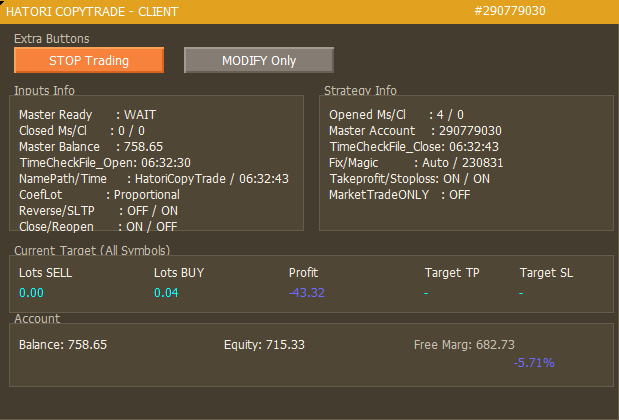
Task: Click the NamePath/Time HatoriCopyTrade row
Action: point(154,179)
